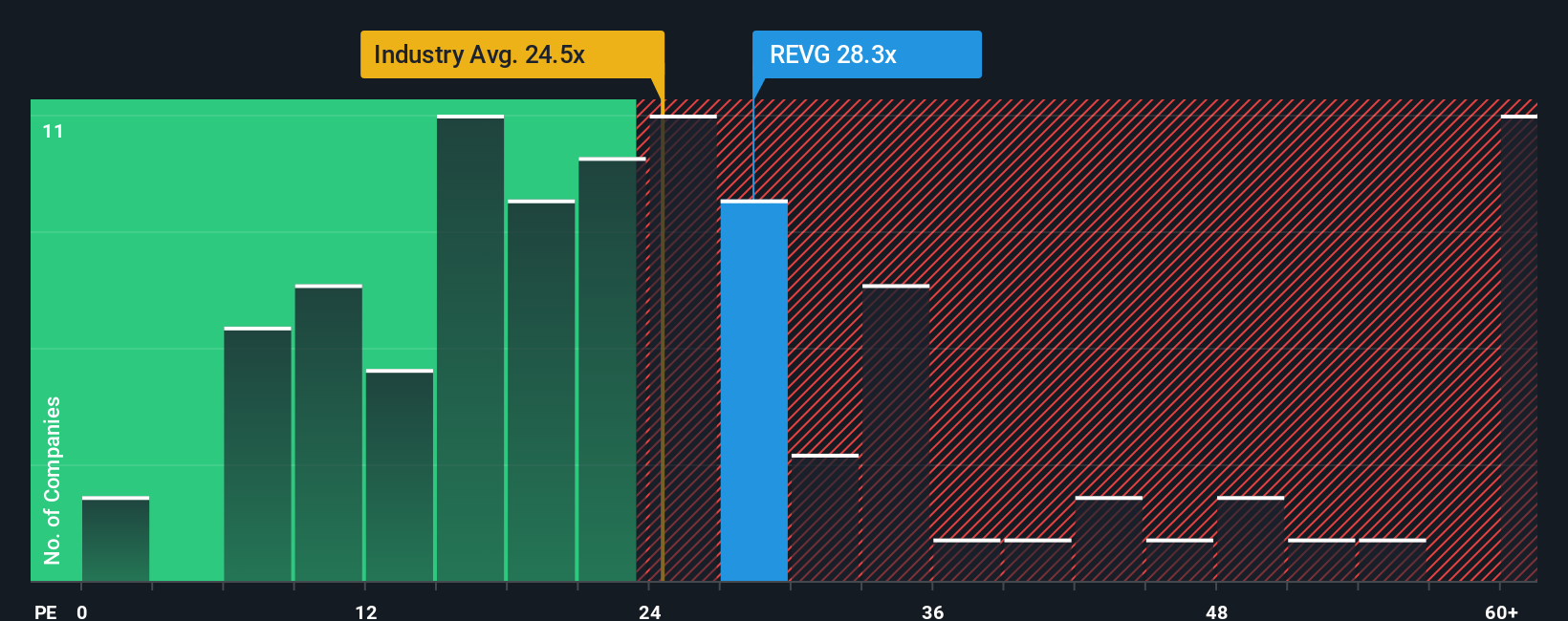
Task: Click the hatched bar just before PE 36
Action: point(896,433)
